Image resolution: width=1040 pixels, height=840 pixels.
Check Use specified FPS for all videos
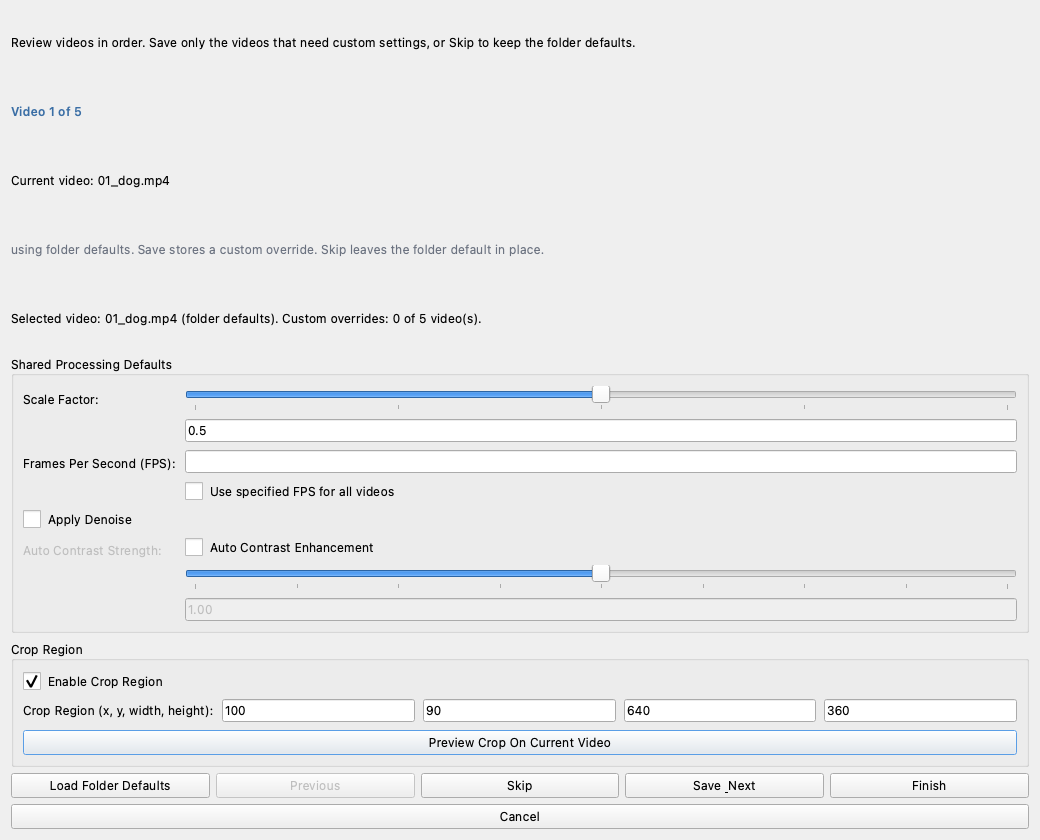[194, 490]
